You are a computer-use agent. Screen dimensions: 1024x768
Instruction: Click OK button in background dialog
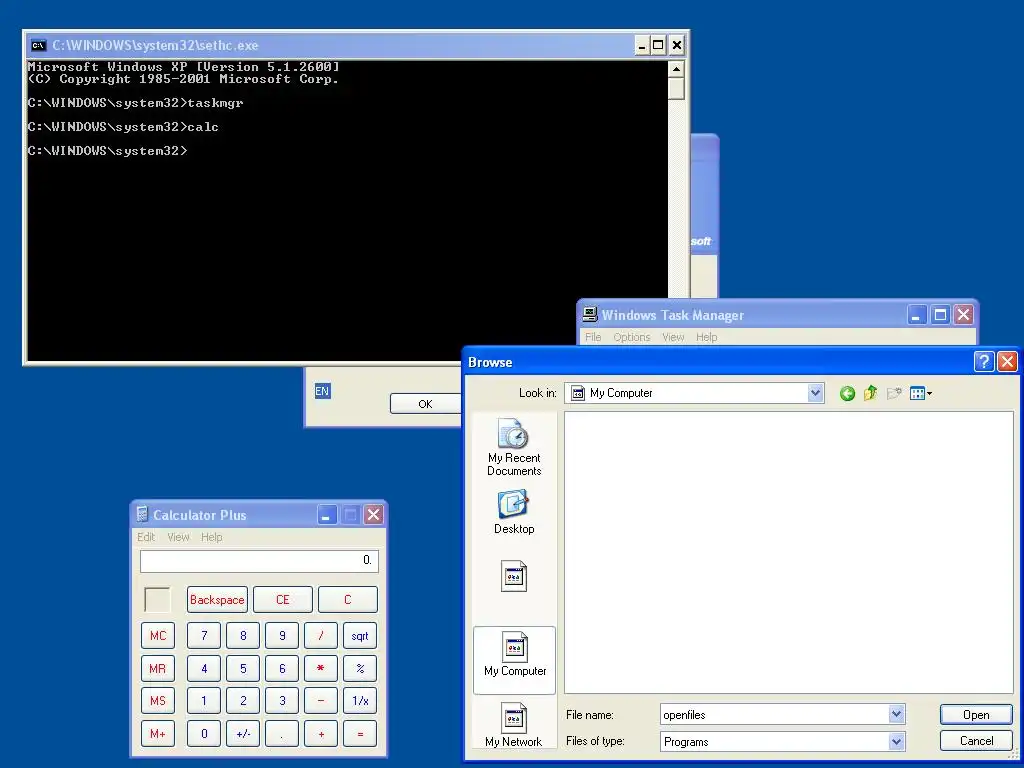(x=425, y=404)
